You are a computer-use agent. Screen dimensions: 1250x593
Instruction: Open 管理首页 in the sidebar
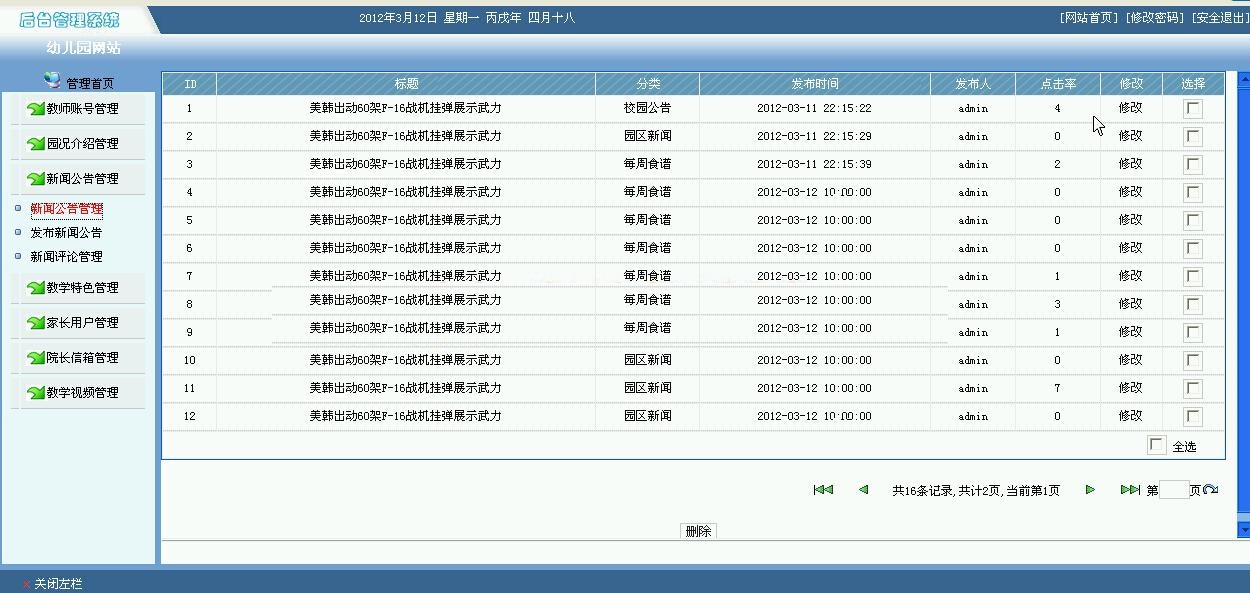click(90, 84)
